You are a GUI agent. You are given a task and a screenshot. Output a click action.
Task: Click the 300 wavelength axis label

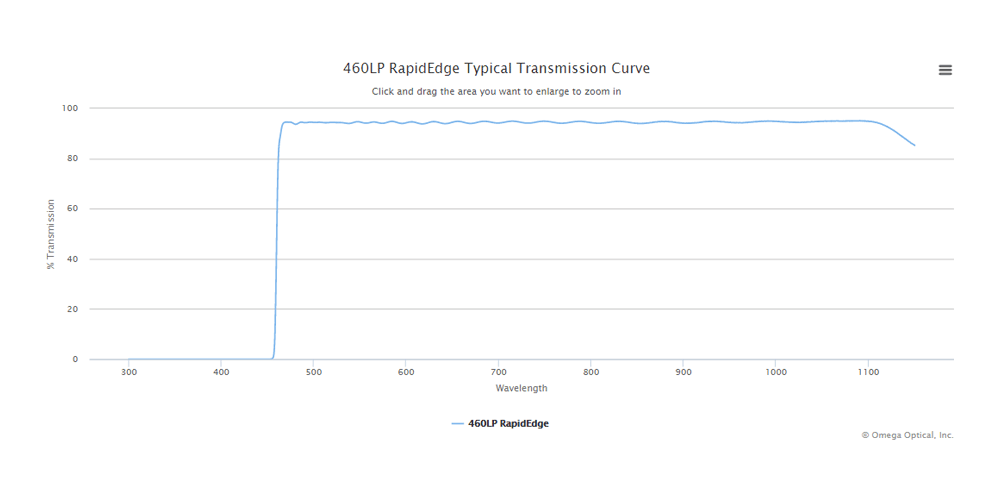[129, 371]
